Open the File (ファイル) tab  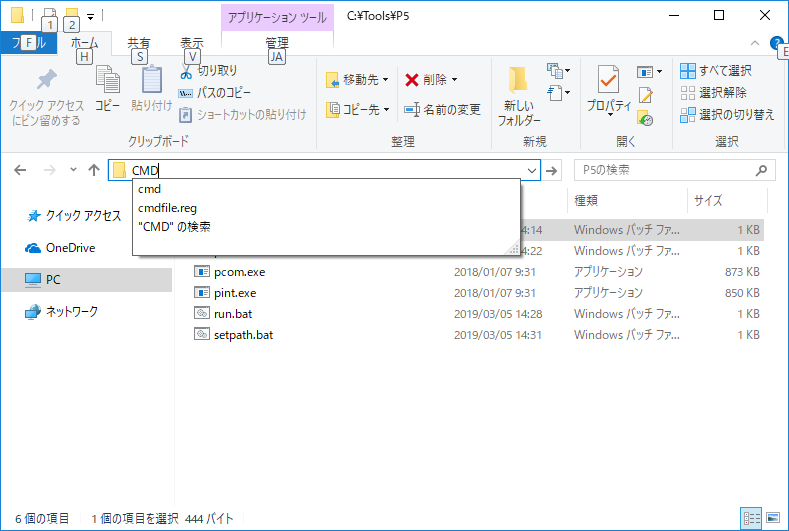(x=28, y=43)
